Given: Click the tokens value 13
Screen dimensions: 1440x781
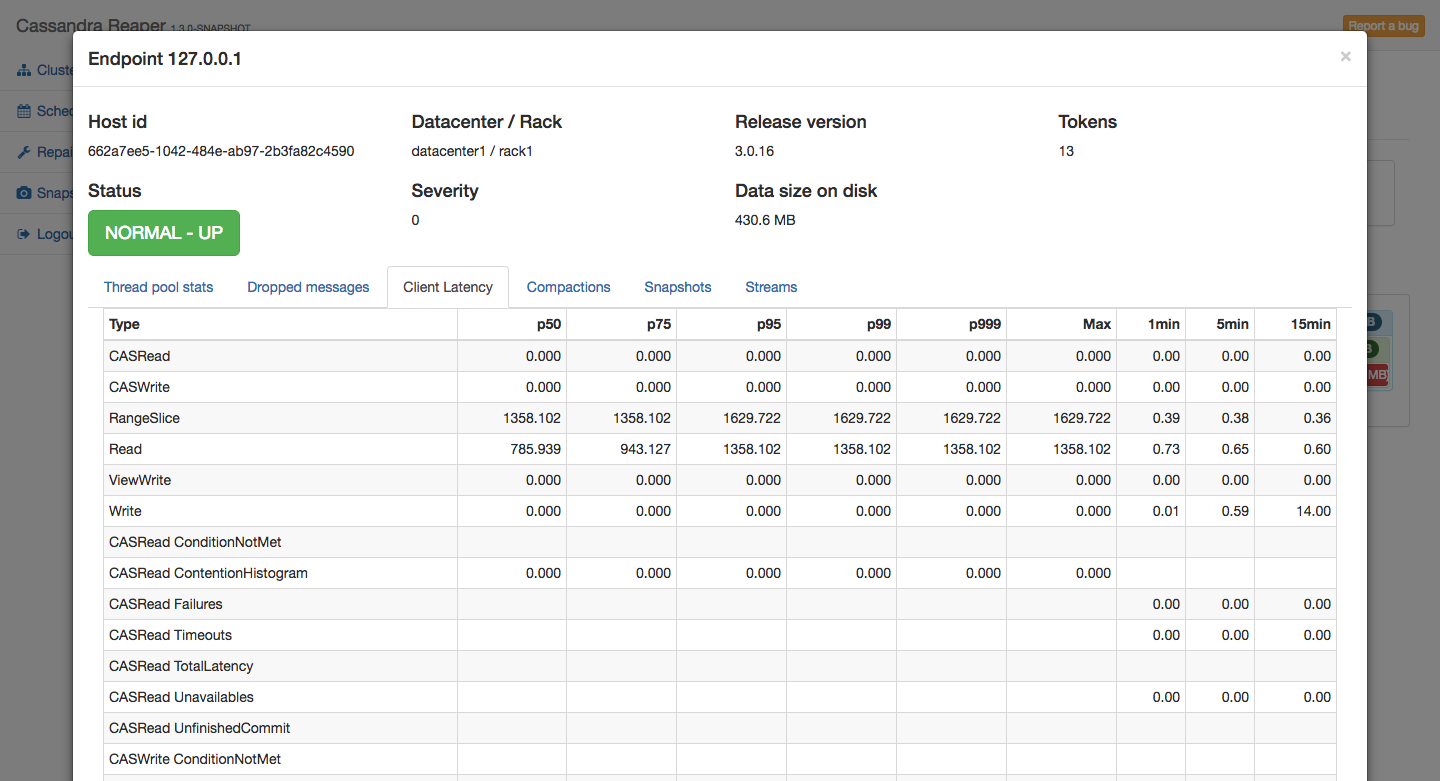Looking at the screenshot, I should click(x=1066, y=151).
